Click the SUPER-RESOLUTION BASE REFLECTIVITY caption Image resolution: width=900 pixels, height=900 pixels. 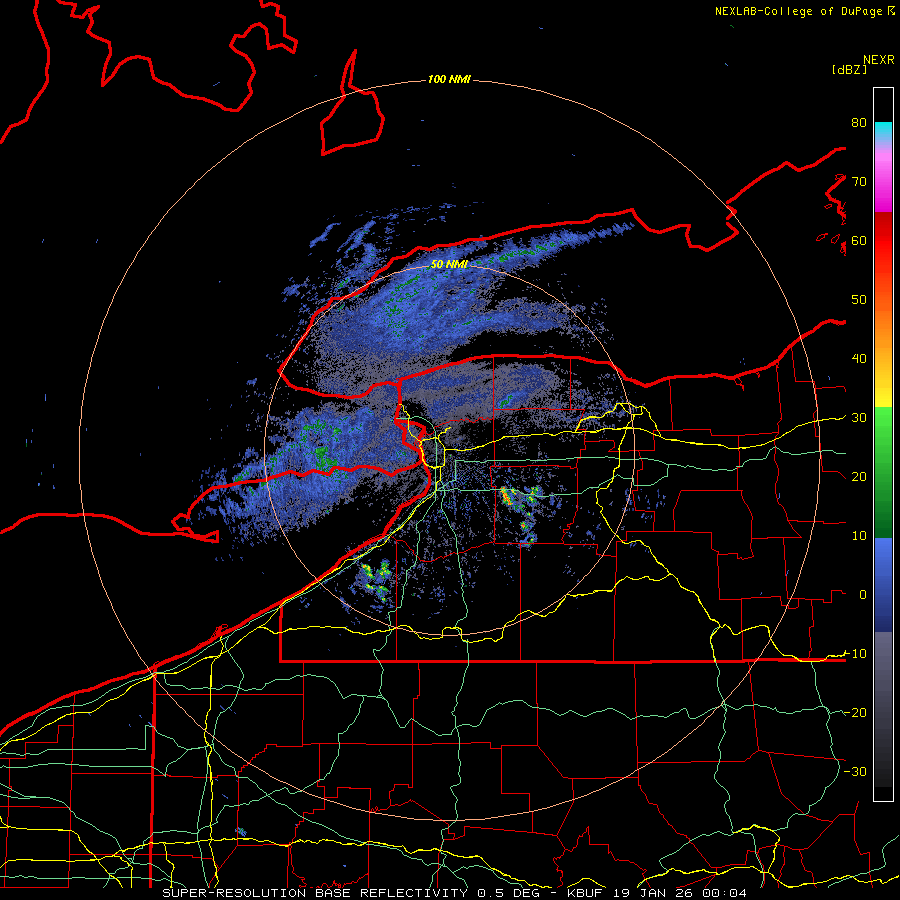tap(315, 893)
